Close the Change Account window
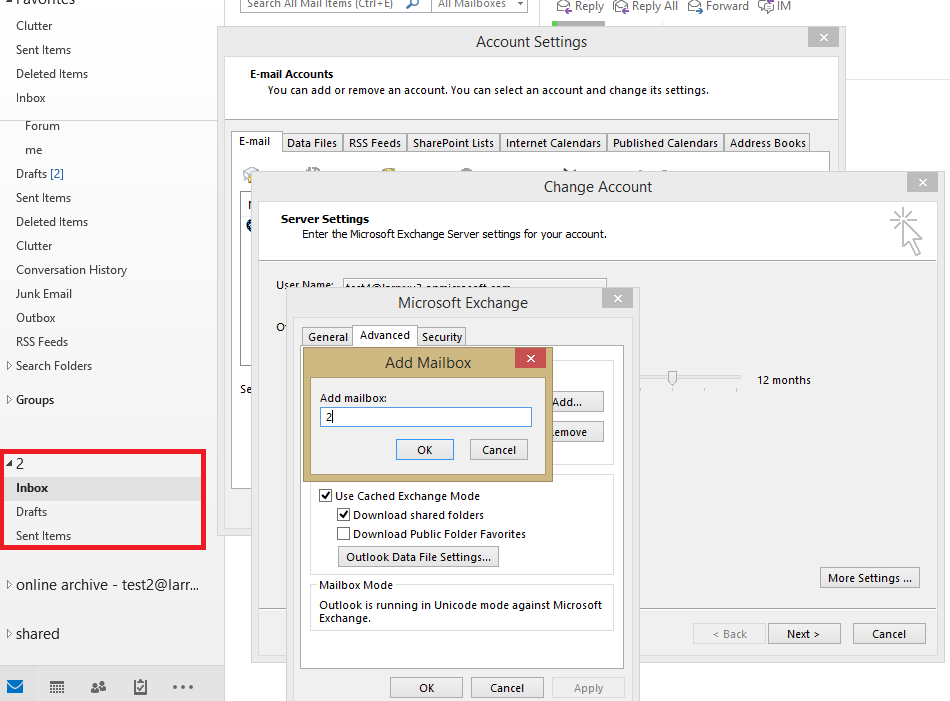This screenshot has height=701, width=950. tap(922, 182)
